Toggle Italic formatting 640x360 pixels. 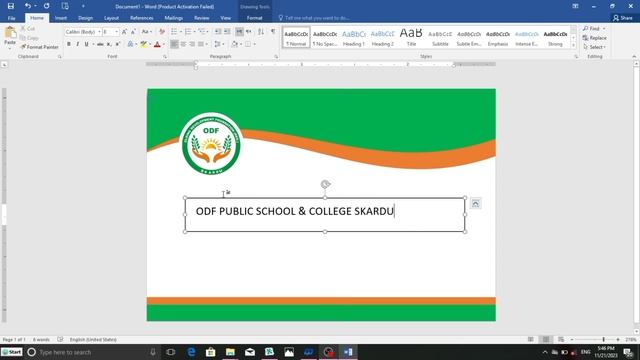pos(78,44)
